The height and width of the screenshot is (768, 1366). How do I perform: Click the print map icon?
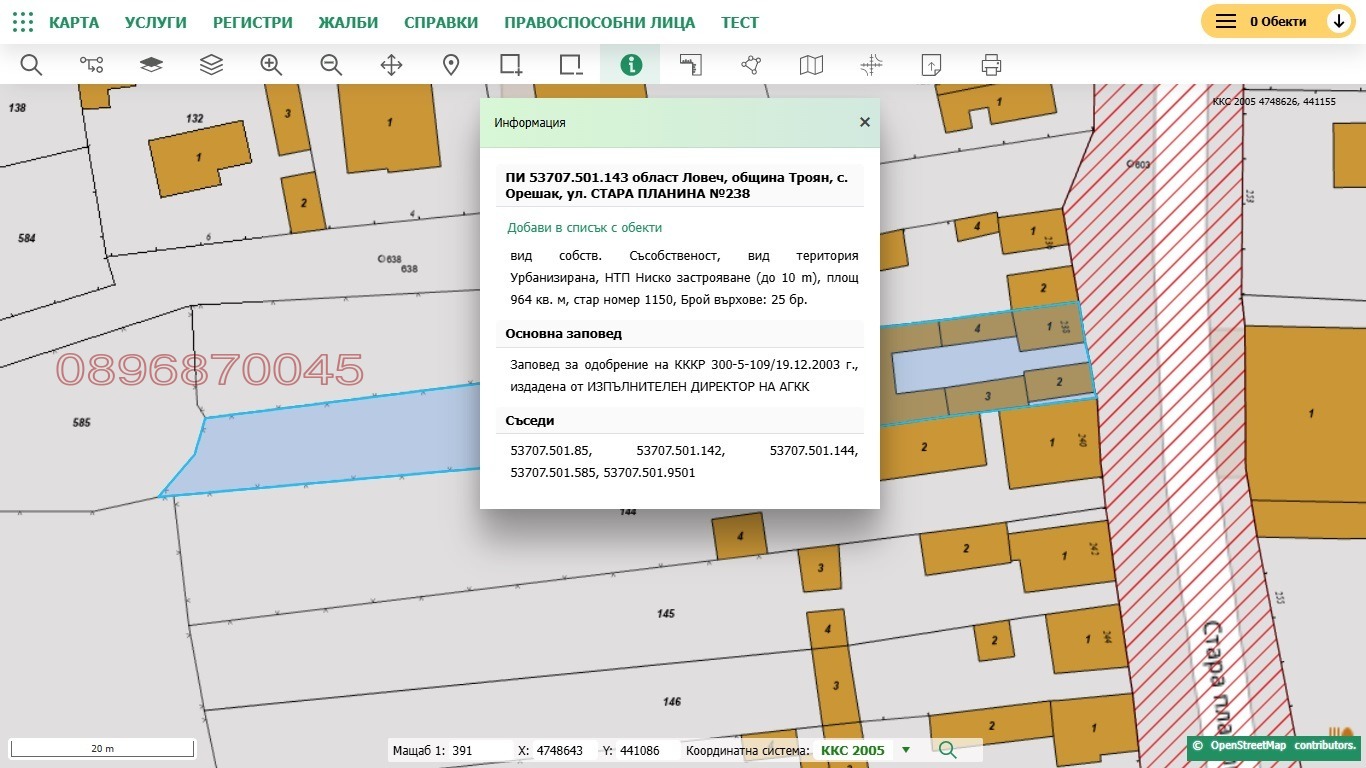(x=991, y=65)
